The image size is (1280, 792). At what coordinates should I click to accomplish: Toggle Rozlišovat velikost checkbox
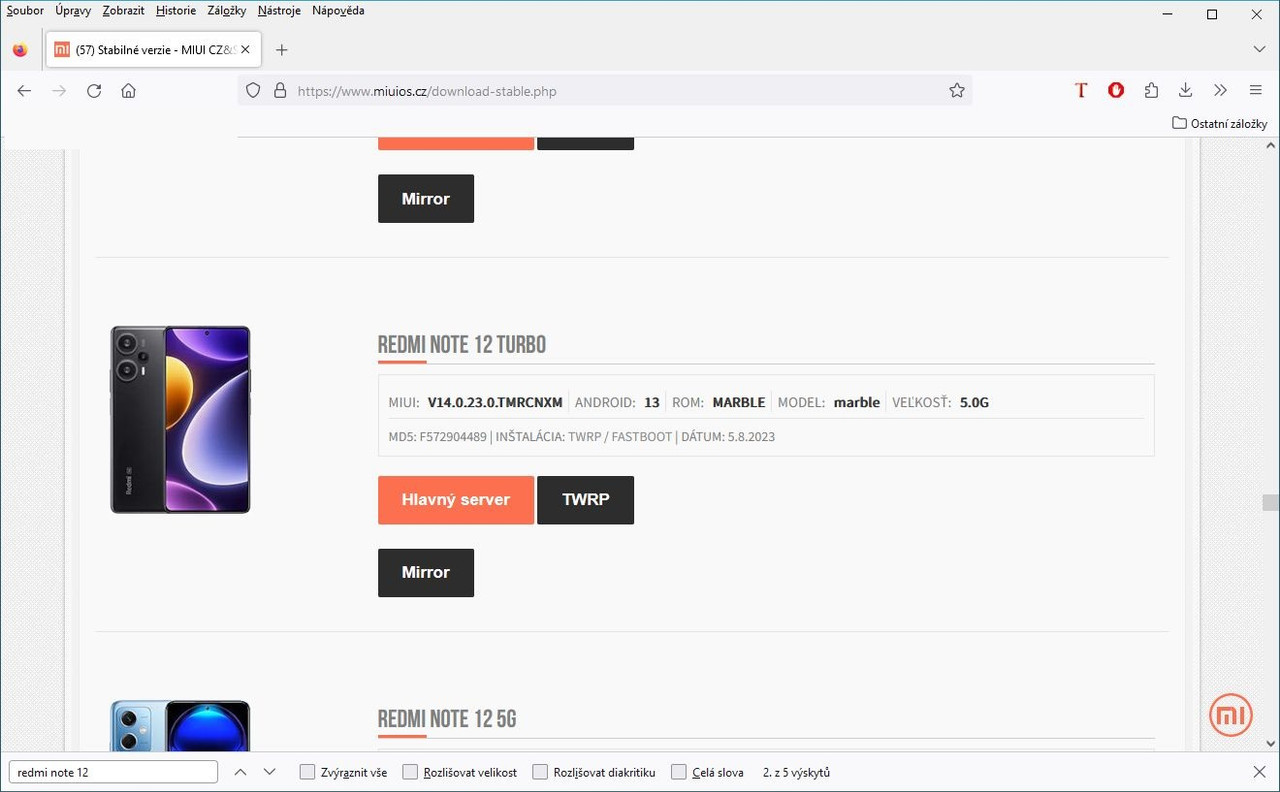click(410, 772)
